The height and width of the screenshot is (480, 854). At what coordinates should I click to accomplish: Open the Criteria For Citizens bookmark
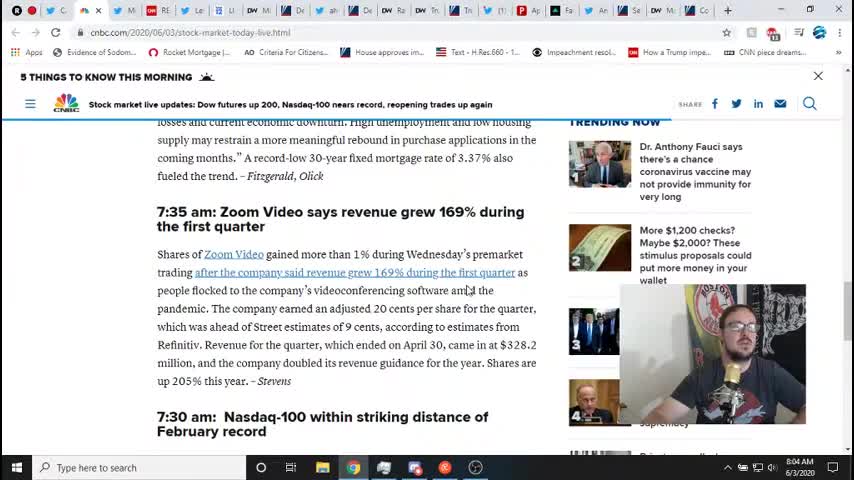pos(286,52)
